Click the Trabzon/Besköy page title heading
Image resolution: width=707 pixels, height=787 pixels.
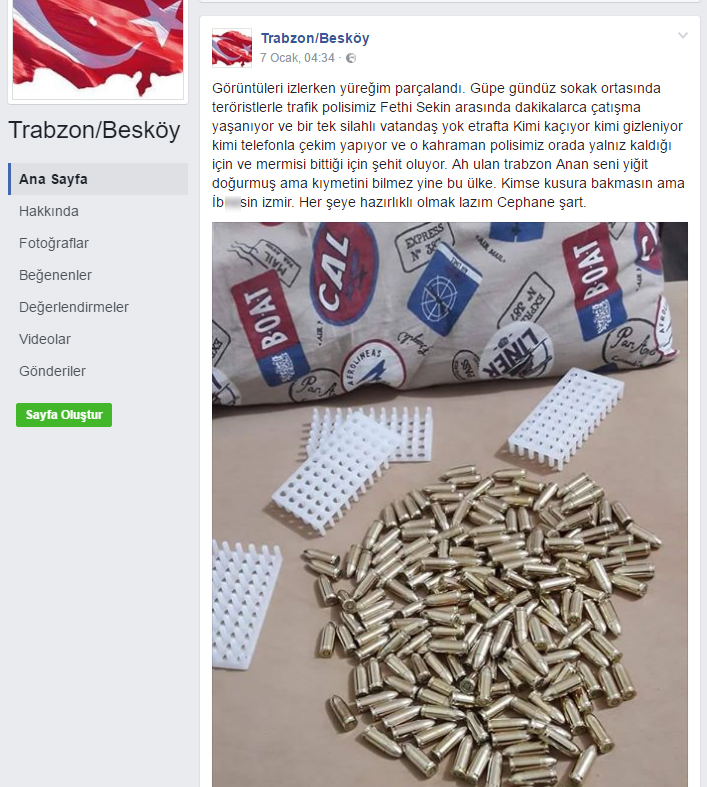click(94, 130)
